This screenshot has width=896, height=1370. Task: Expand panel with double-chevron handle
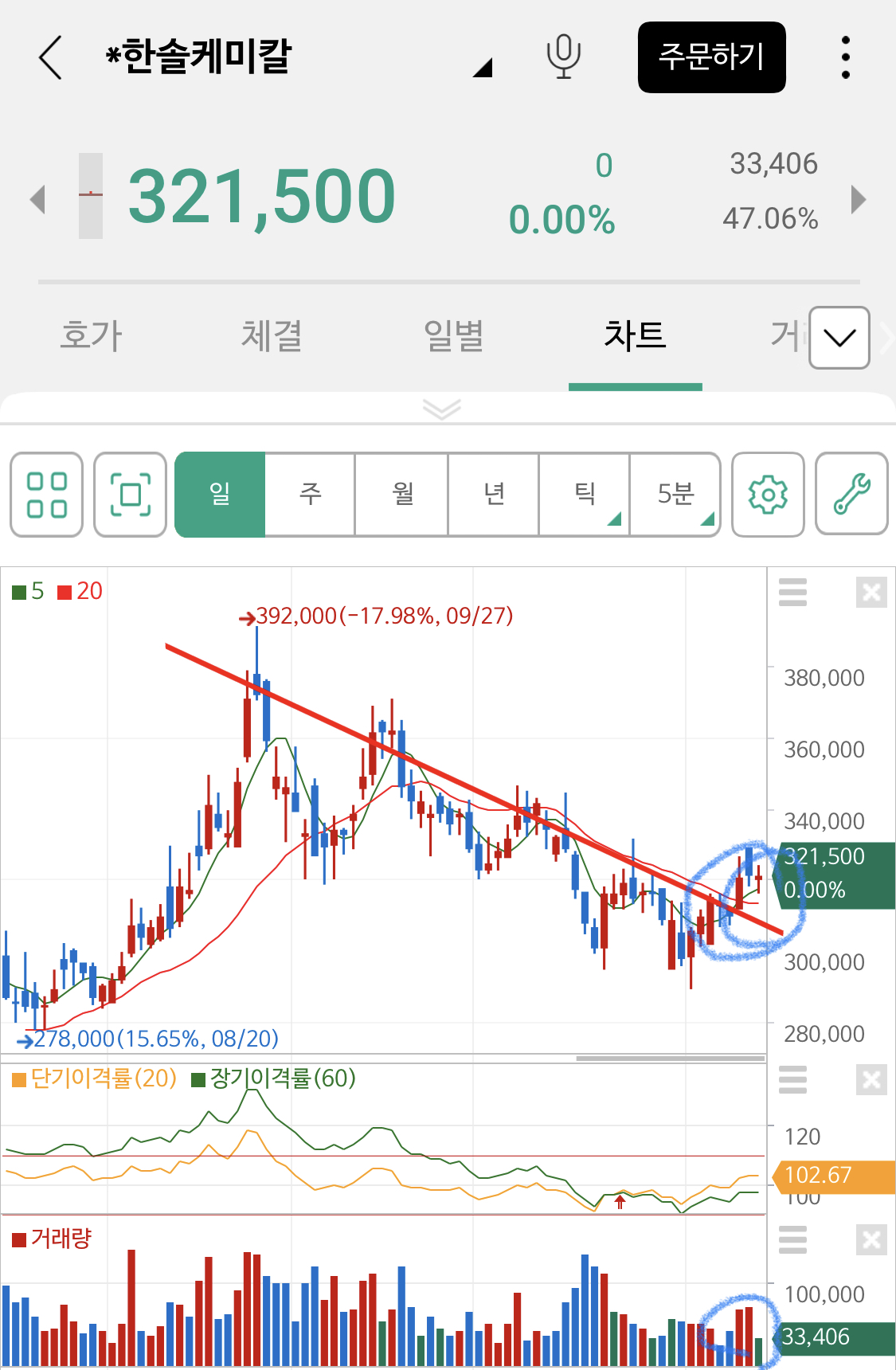coord(442,409)
